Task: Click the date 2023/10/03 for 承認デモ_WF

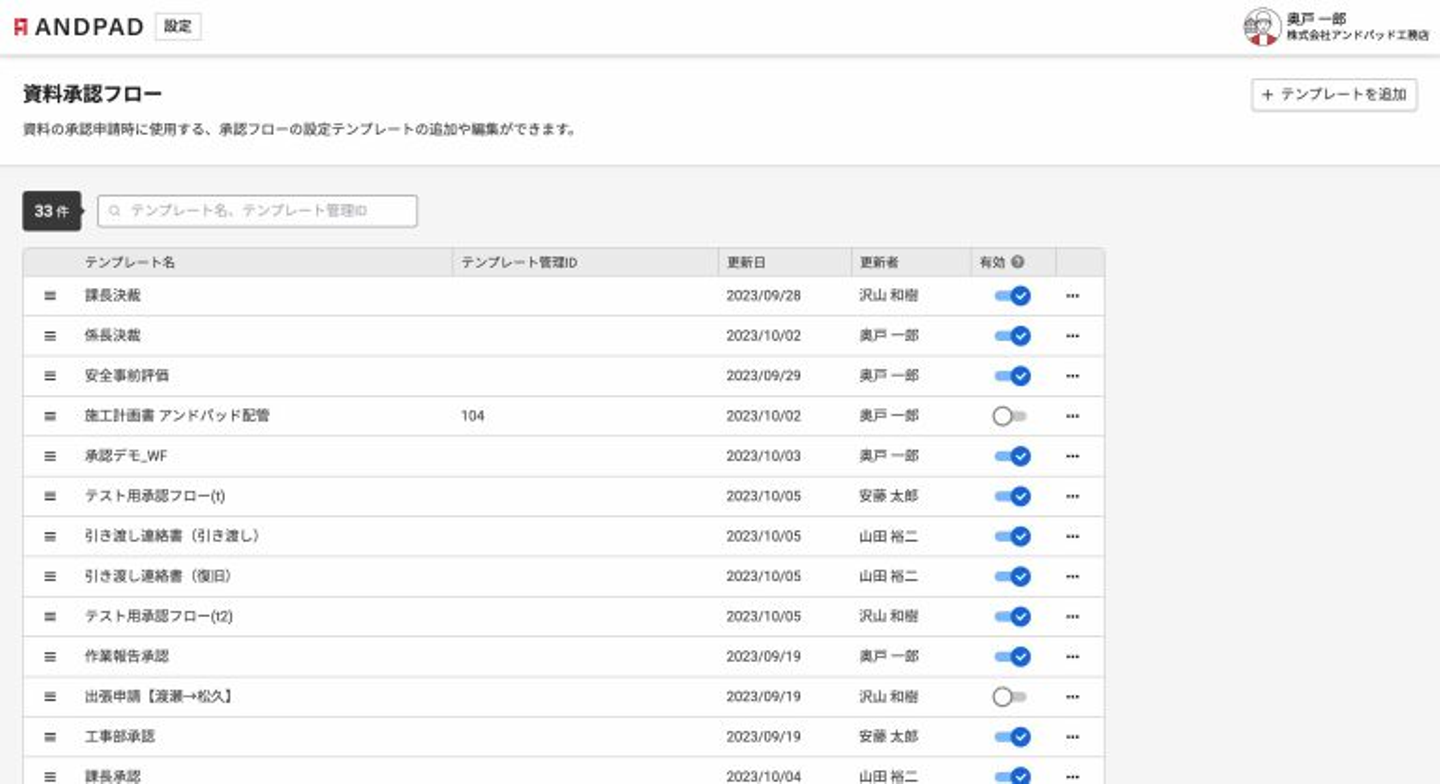Action: (x=764, y=456)
